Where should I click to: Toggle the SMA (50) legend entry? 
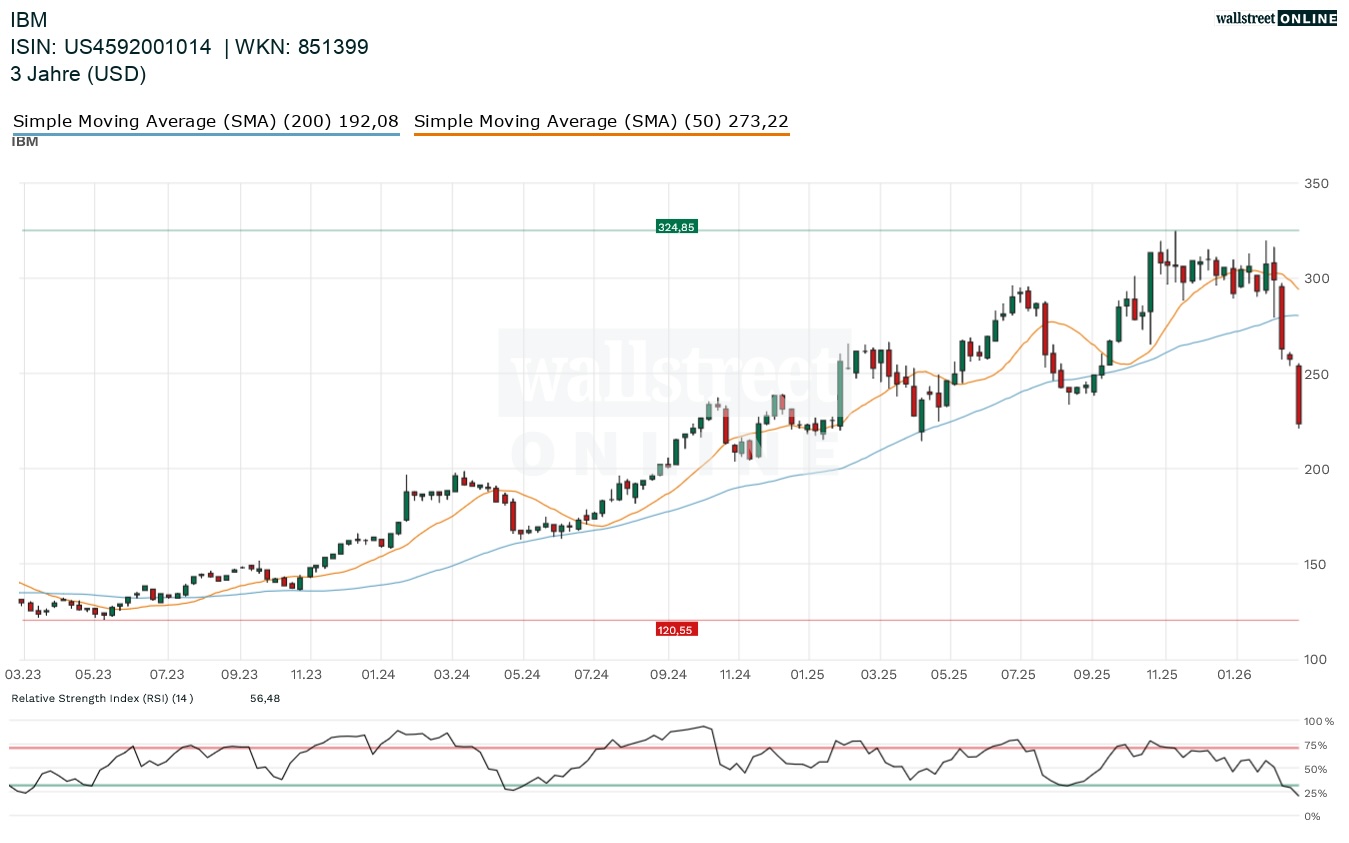click(601, 121)
